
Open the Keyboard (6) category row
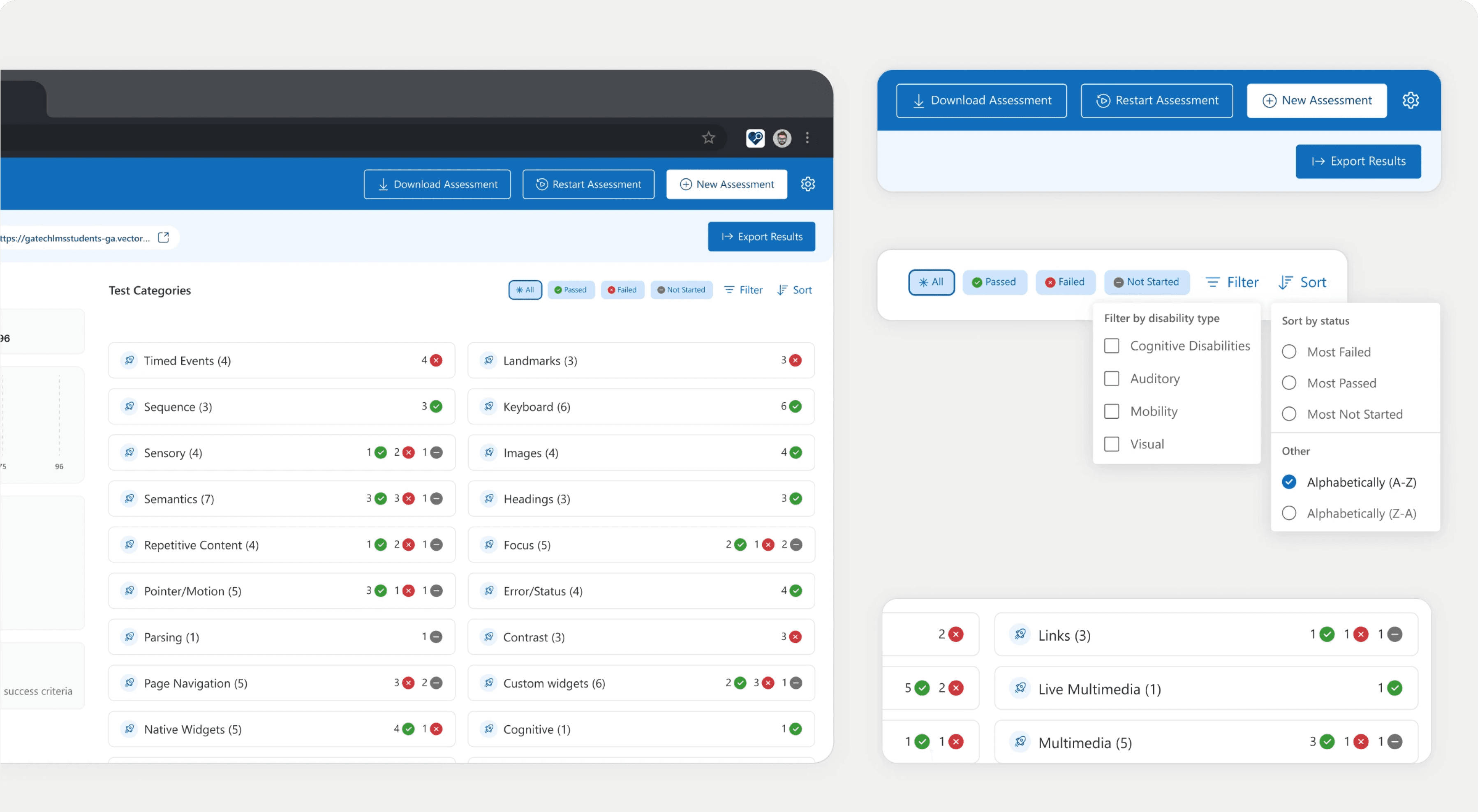tap(641, 406)
